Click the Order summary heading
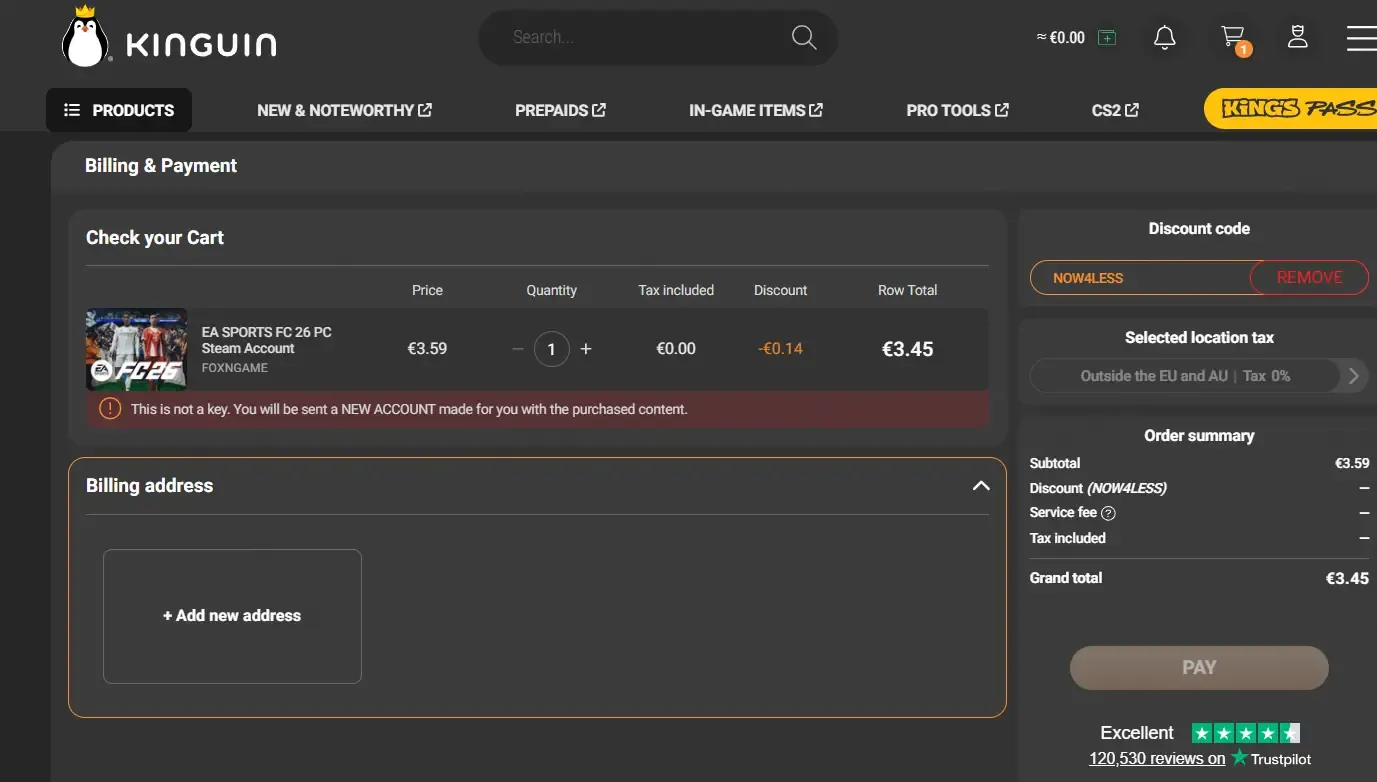Viewport: 1377px width, 782px height. click(x=1199, y=436)
